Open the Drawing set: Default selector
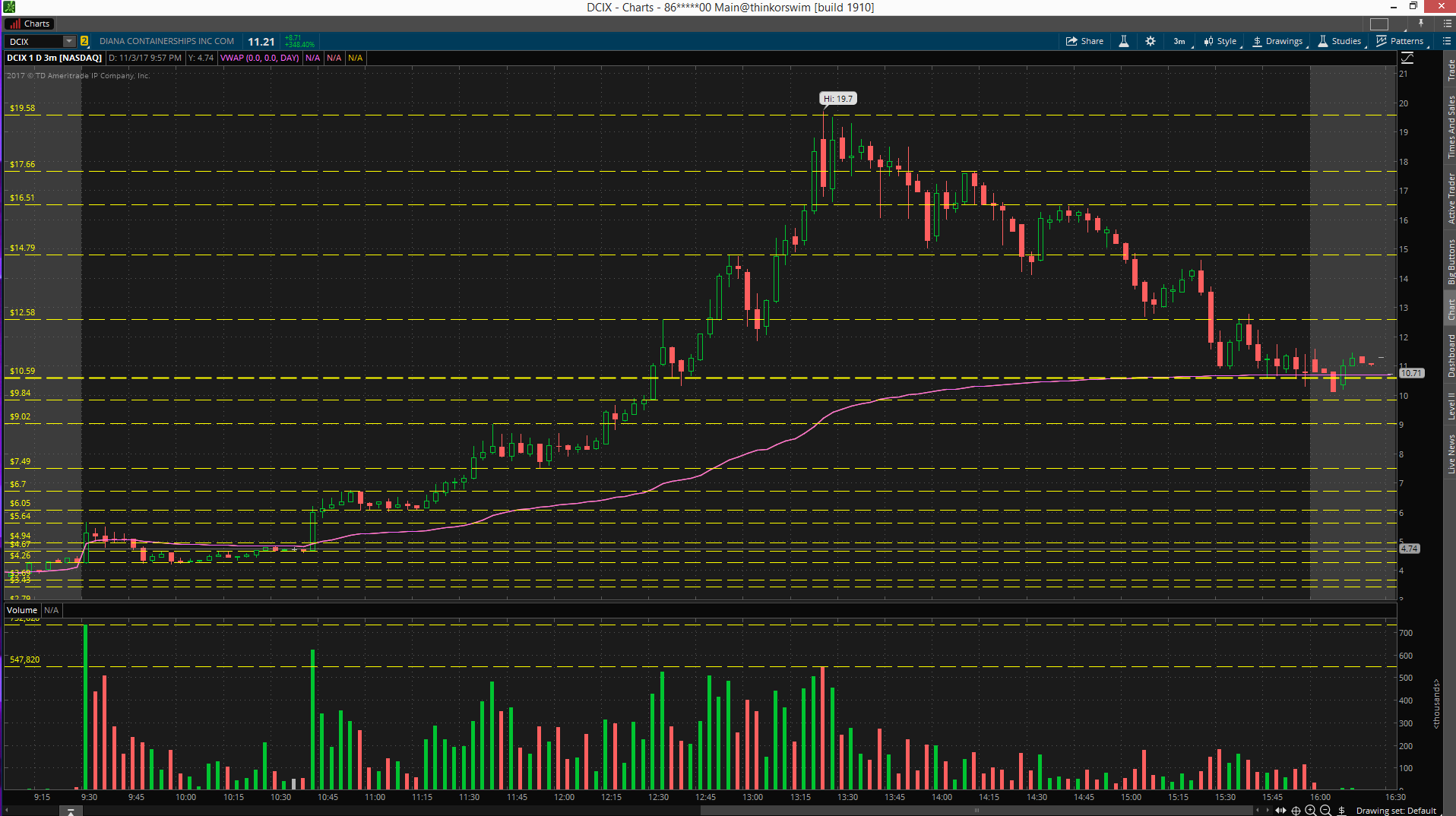Screen dimensions: 1456x816 pyautogui.click(x=1396, y=811)
